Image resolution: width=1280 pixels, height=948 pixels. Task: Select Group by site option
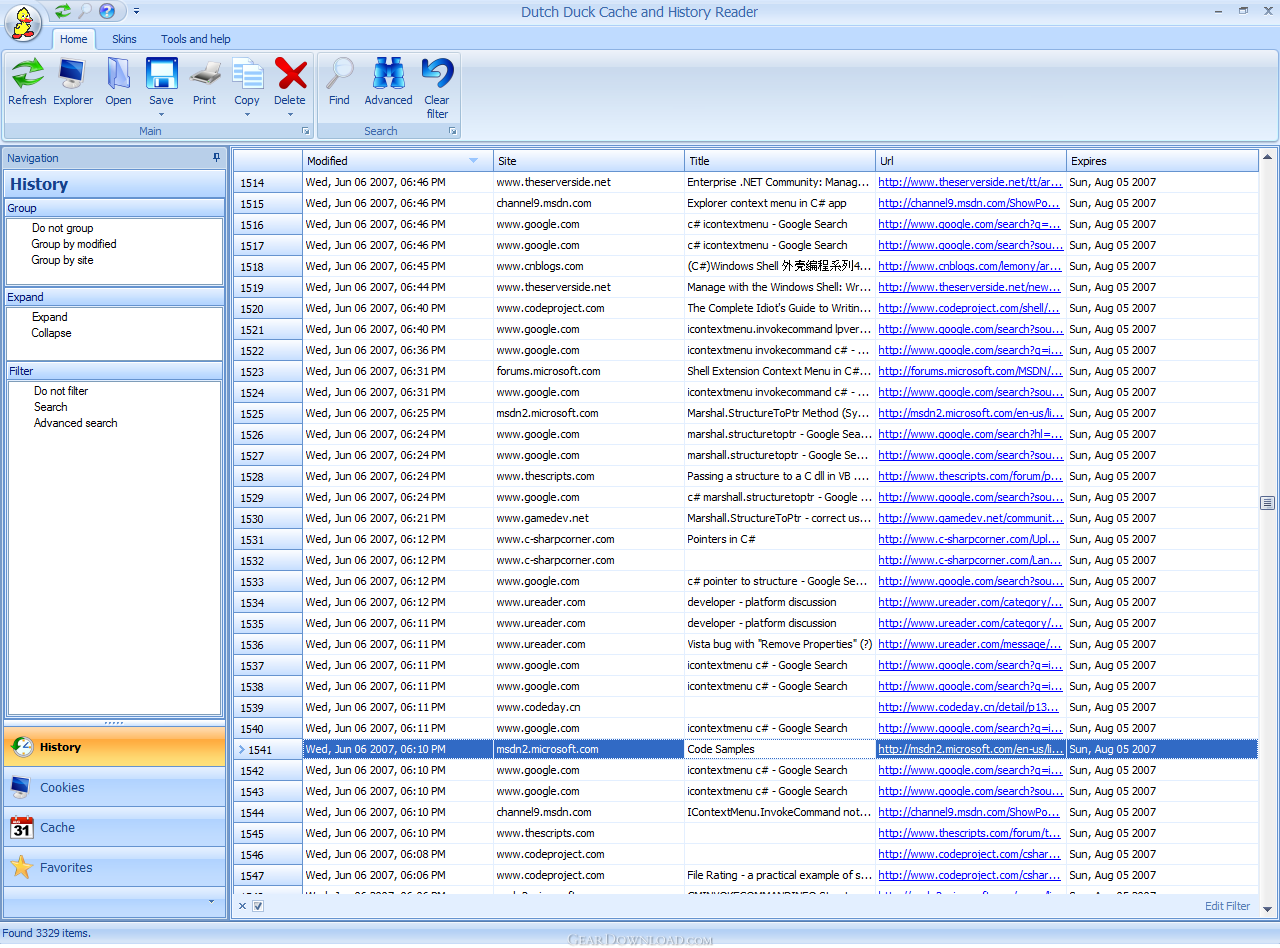[x=62, y=260]
